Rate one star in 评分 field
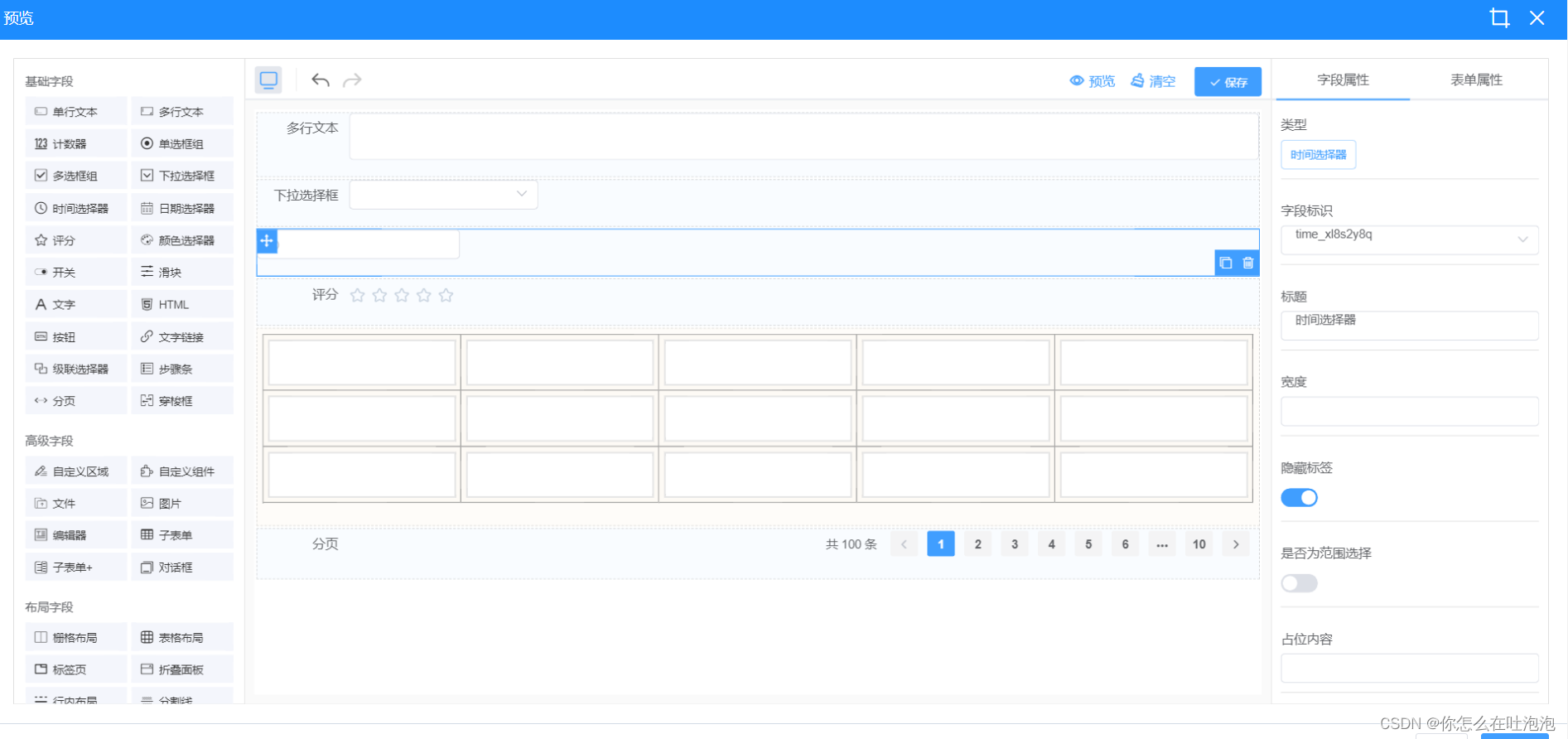Image resolution: width=1568 pixels, height=739 pixels. pos(357,295)
